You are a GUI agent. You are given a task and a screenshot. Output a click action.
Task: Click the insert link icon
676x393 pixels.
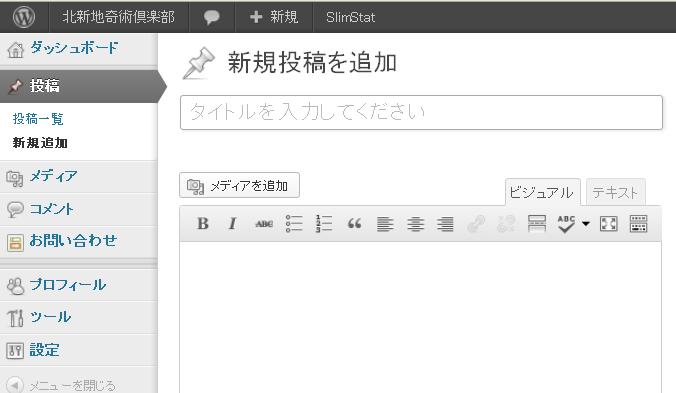476,224
